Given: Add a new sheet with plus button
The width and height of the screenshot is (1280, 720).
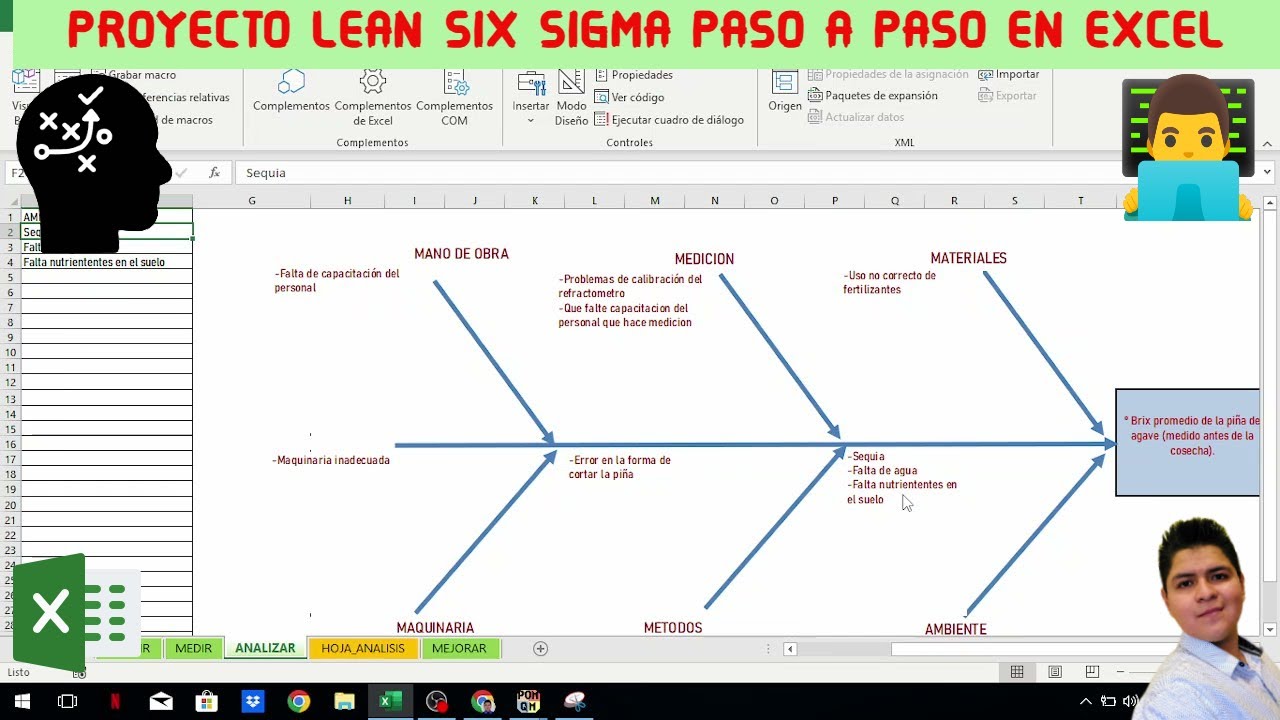Looking at the screenshot, I should 540,649.
